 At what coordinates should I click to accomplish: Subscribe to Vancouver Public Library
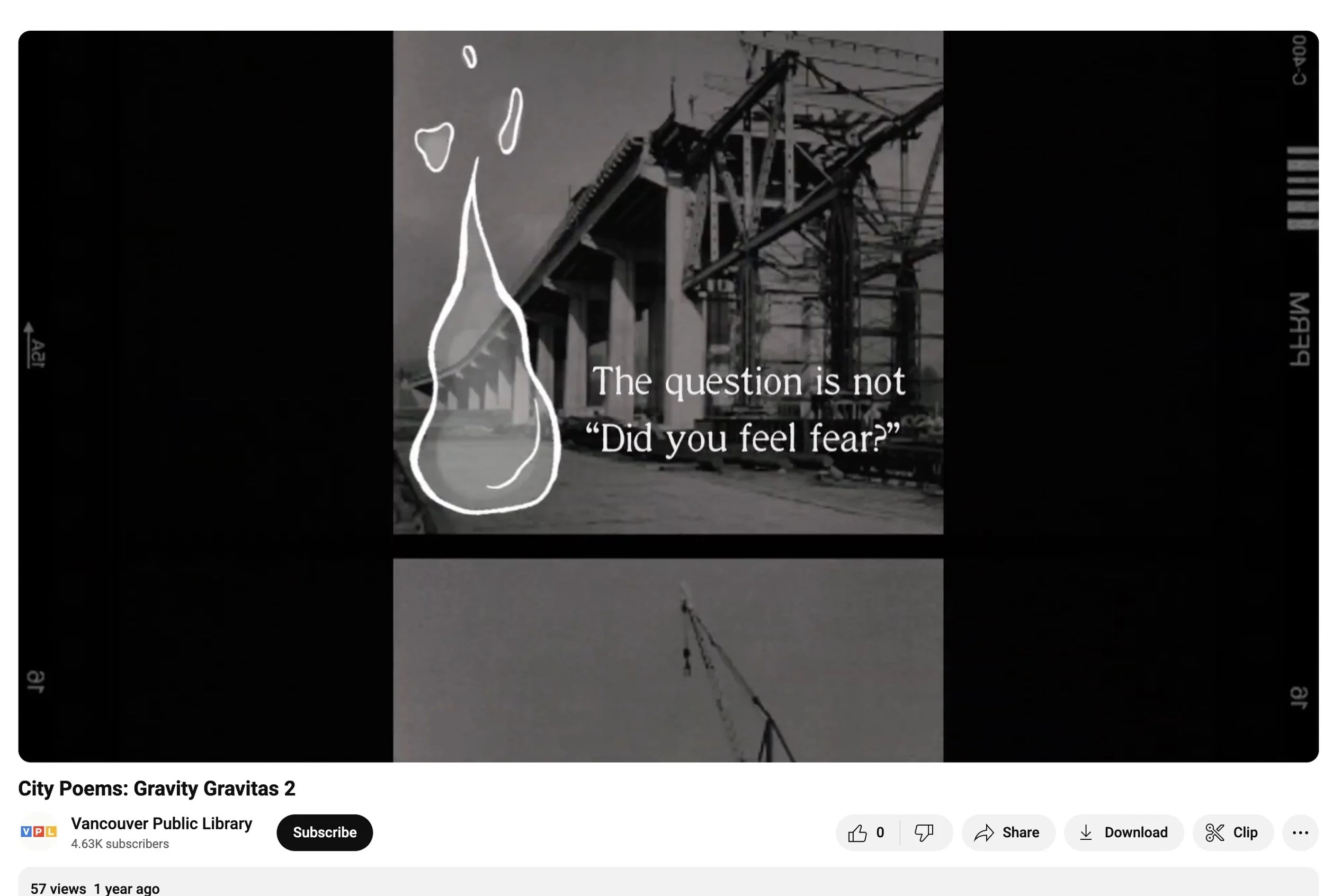tap(325, 833)
